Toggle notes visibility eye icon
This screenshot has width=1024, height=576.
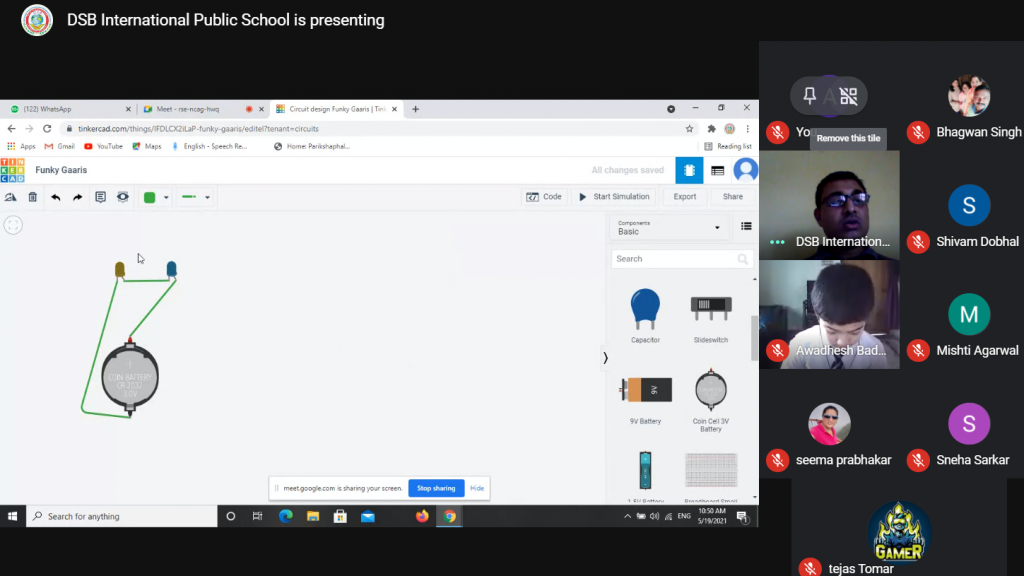[x=123, y=197]
